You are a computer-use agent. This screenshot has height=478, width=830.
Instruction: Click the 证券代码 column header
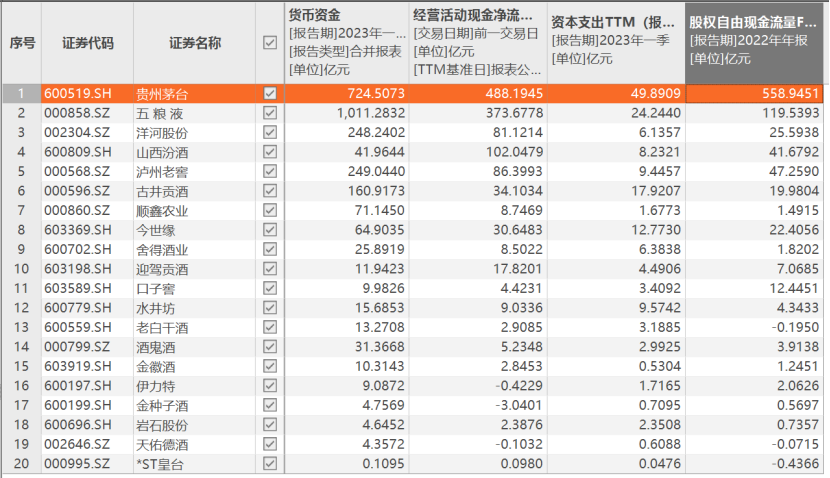87,43
